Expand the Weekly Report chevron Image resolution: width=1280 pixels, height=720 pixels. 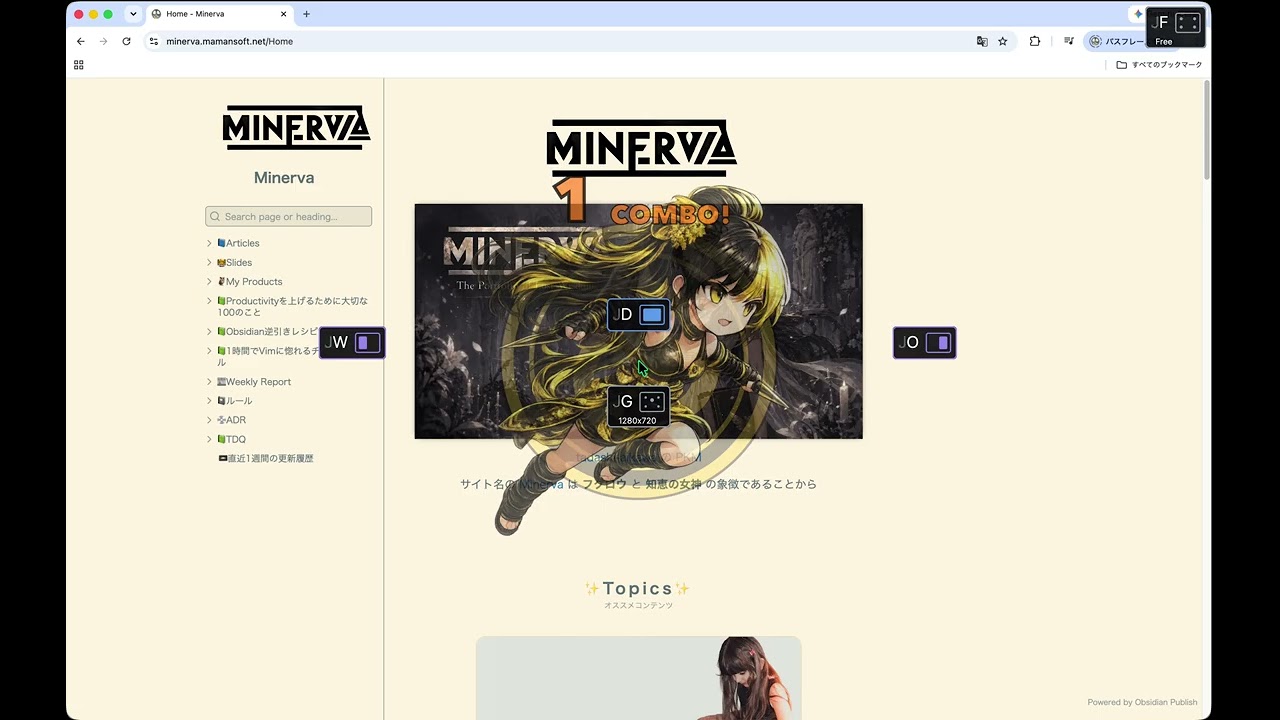(209, 381)
